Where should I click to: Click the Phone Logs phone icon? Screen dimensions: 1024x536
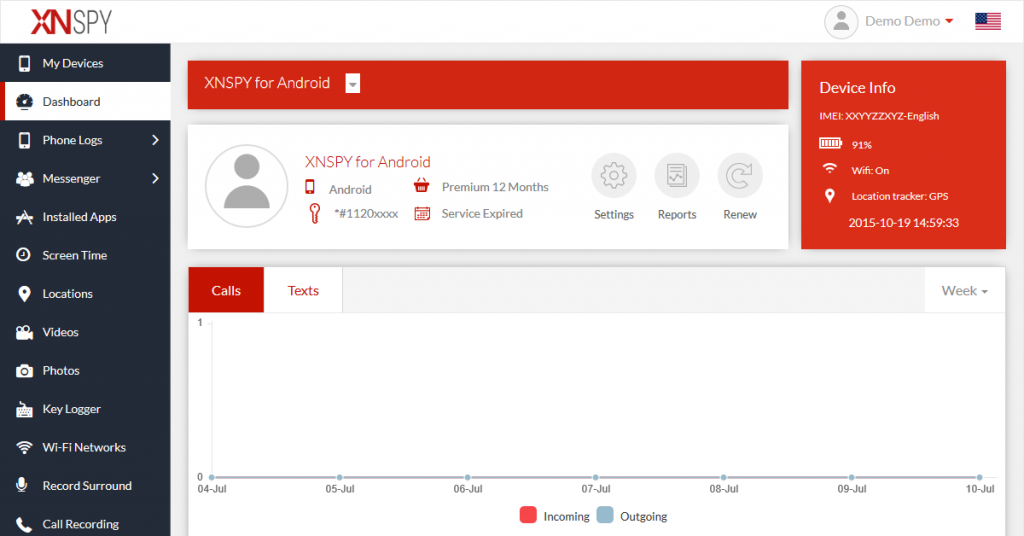coord(24,140)
